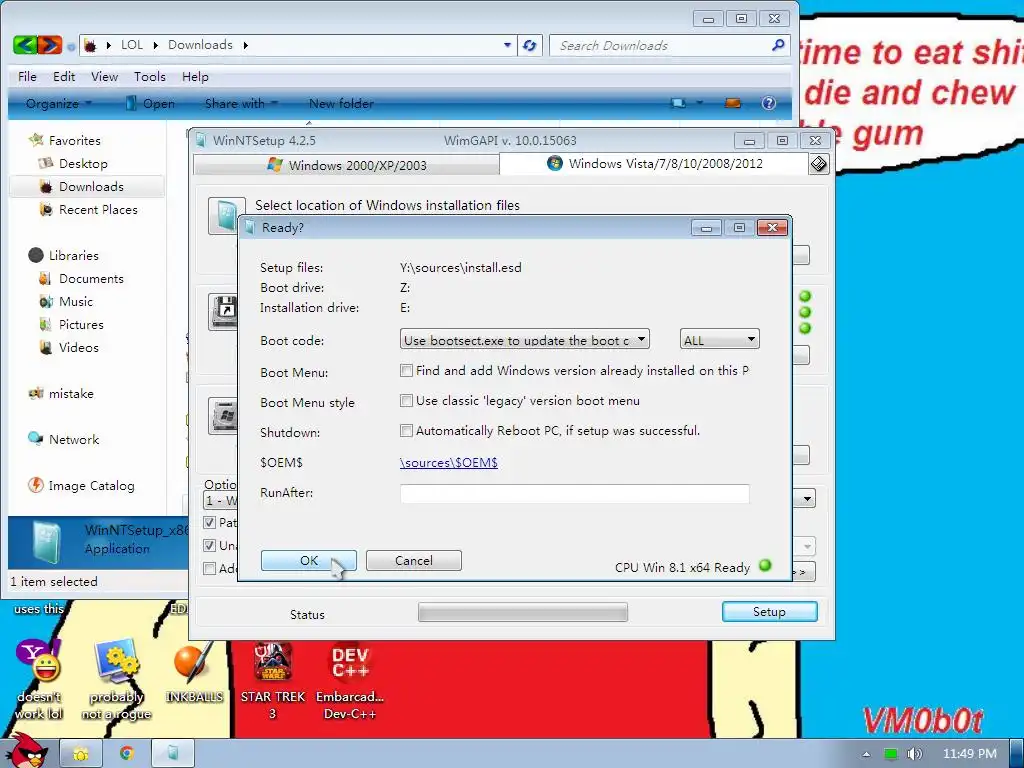The height and width of the screenshot is (768, 1024).
Task: Enable Find and add Windows version checkbox
Action: 406,371
